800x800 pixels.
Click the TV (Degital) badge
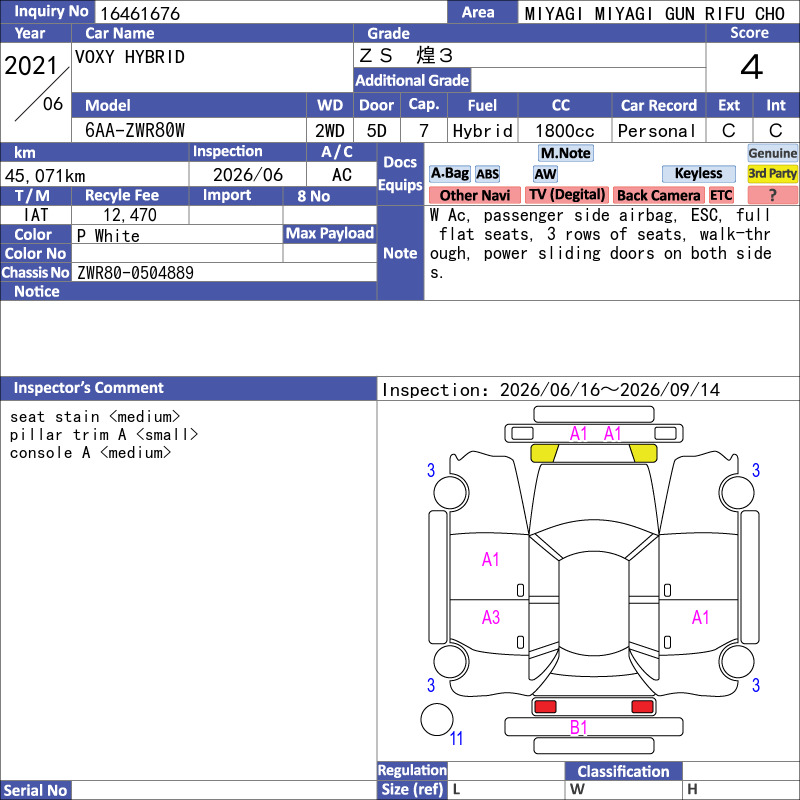(x=566, y=195)
